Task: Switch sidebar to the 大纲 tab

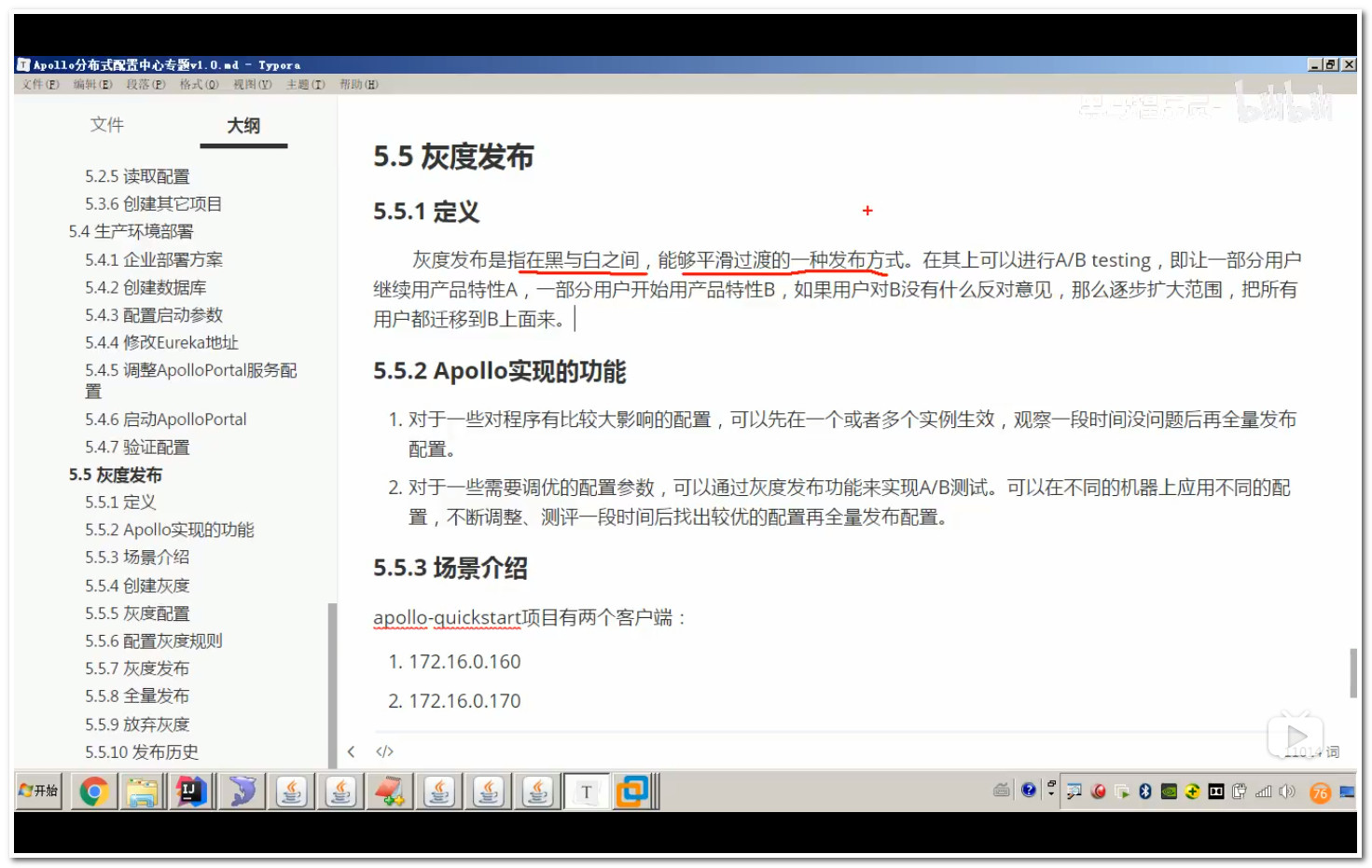Action: 243,125
